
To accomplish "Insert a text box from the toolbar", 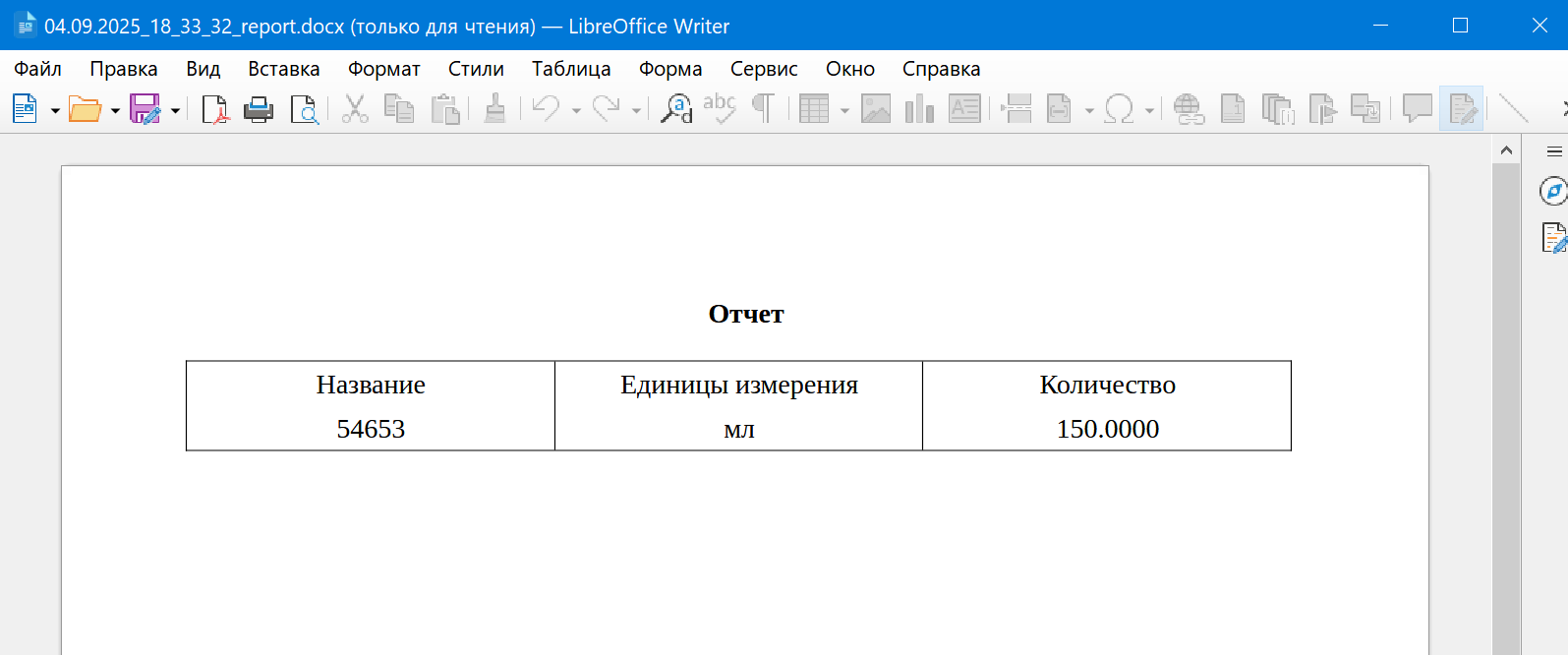I will (964, 108).
